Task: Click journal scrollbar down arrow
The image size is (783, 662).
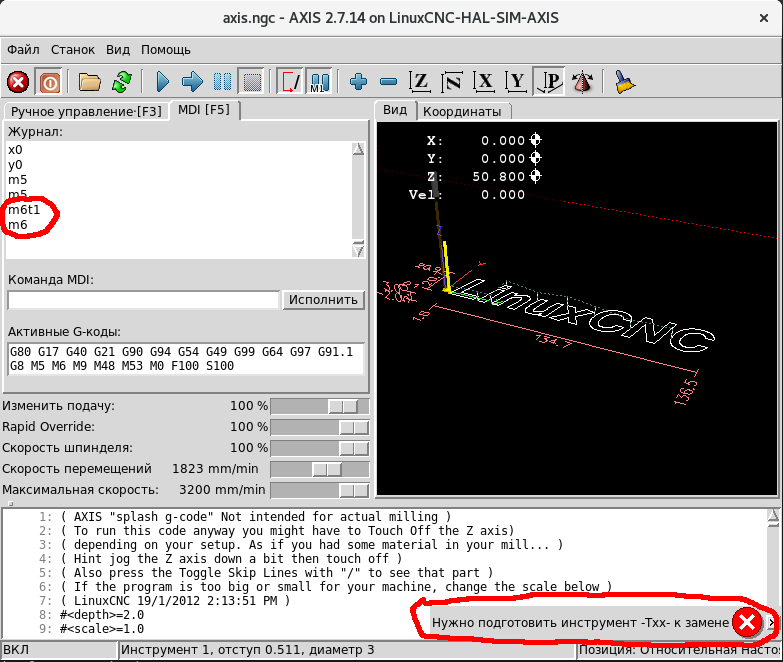Action: tap(358, 250)
